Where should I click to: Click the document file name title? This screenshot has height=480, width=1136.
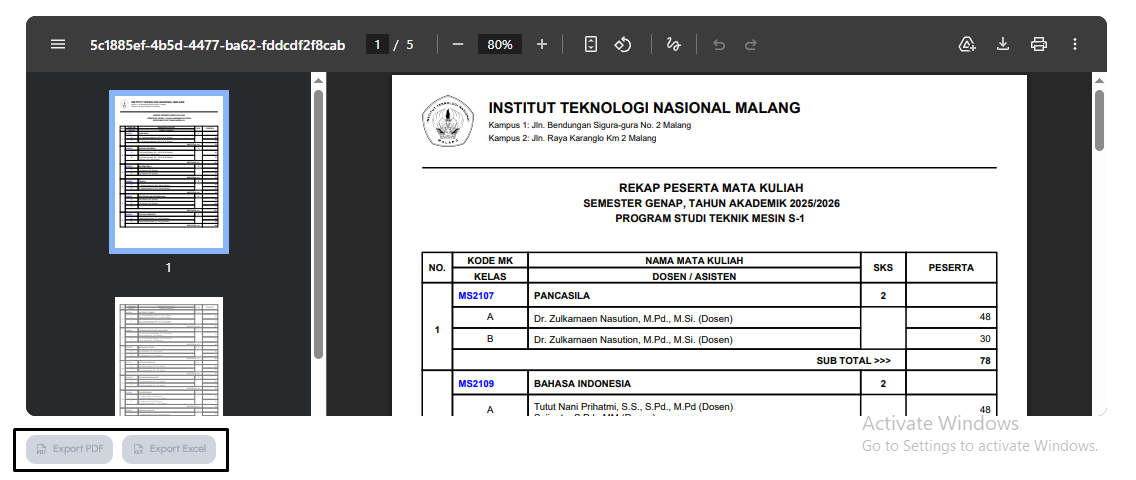coord(217,45)
